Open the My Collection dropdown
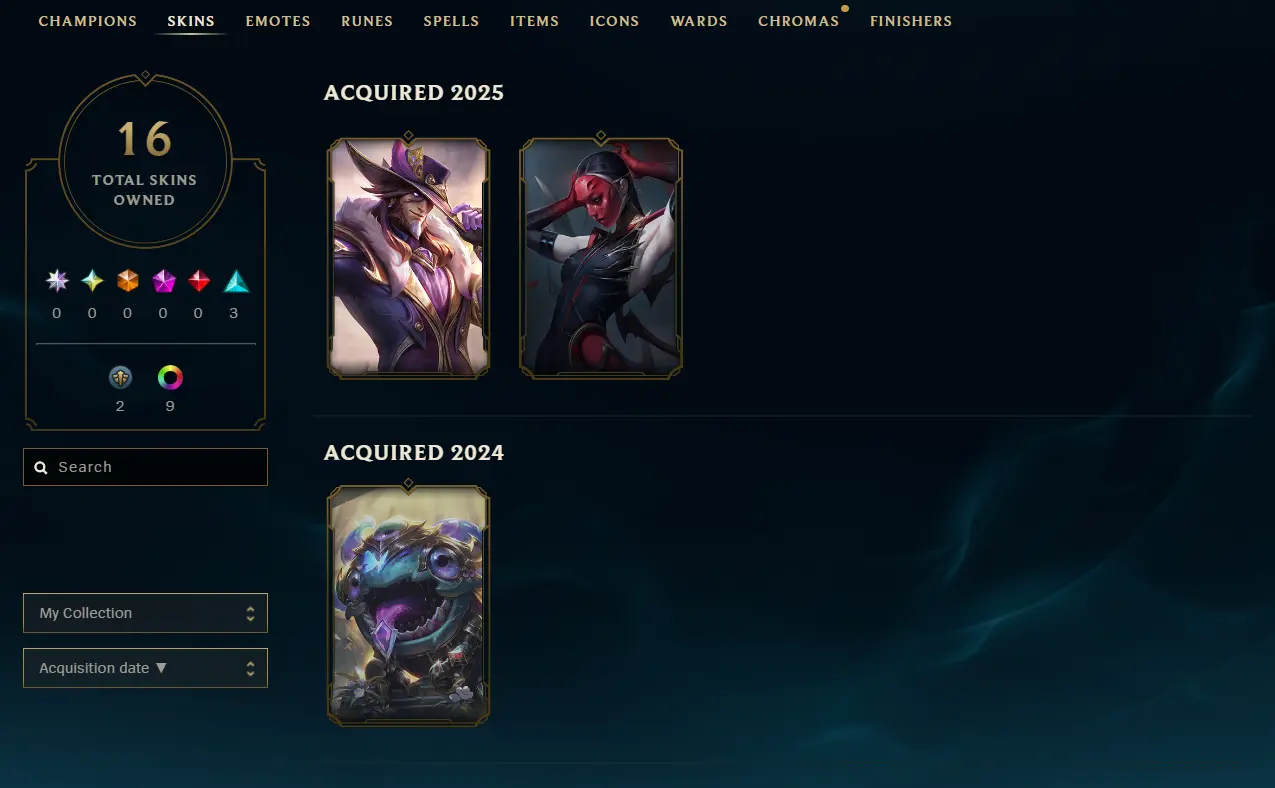Viewport: 1275px width, 788px height. [x=145, y=613]
